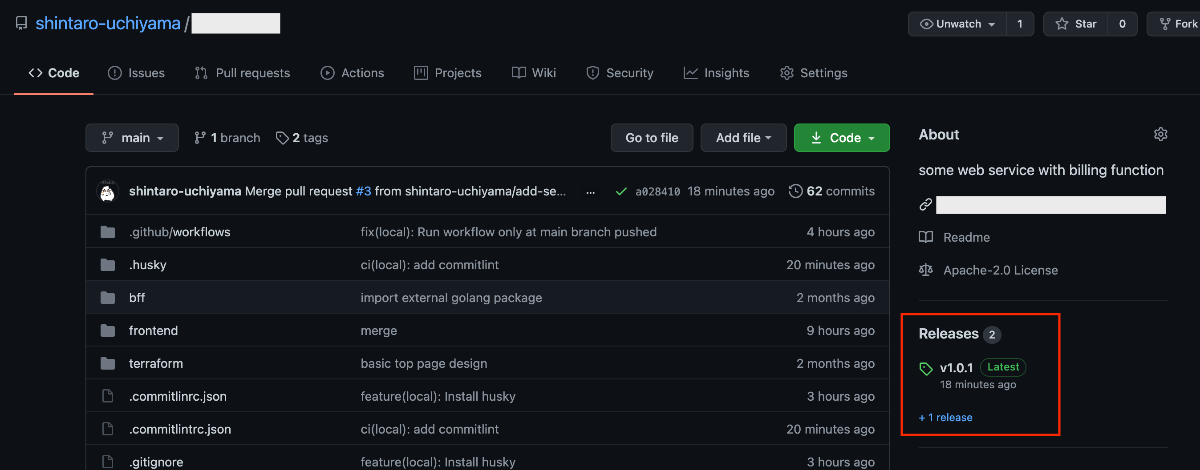Fork the repository
Viewport: 1200px width, 470px height.
(x=1176, y=24)
